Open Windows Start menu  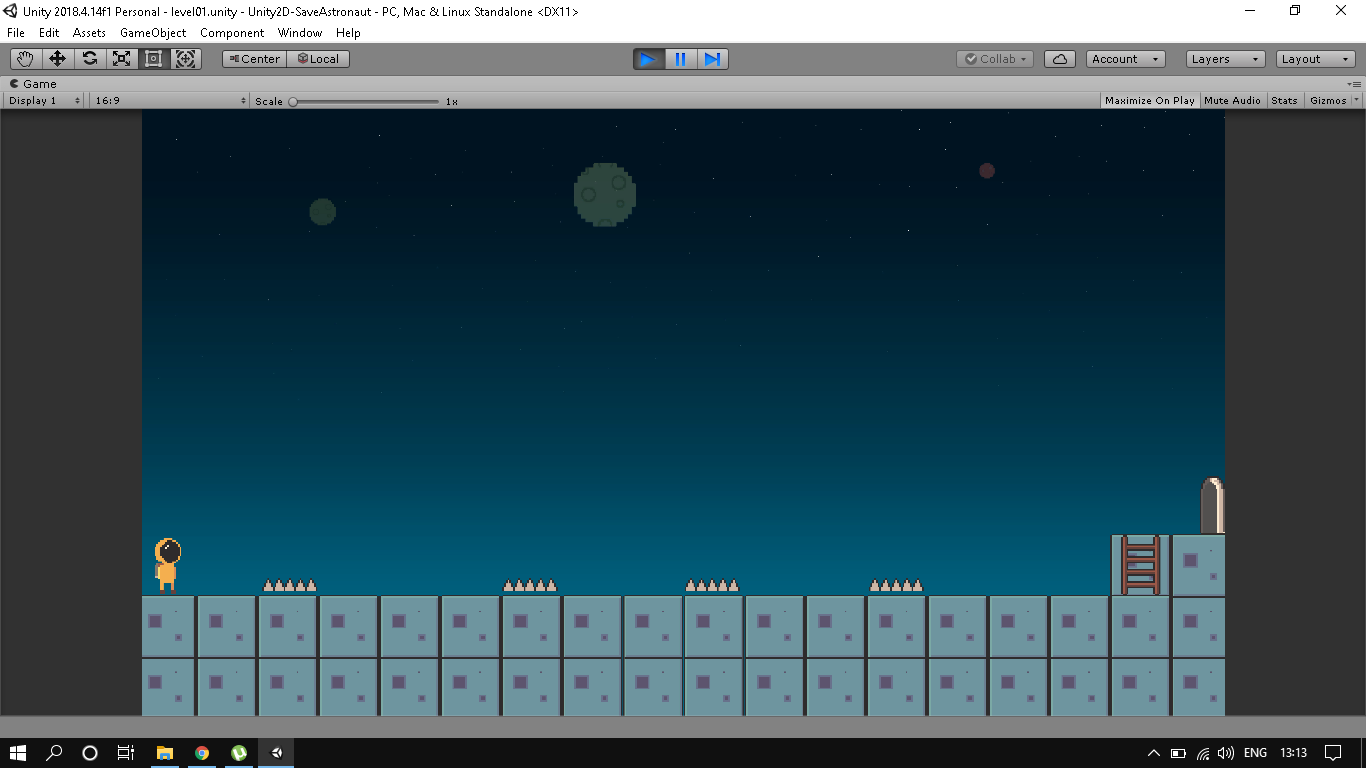point(18,753)
